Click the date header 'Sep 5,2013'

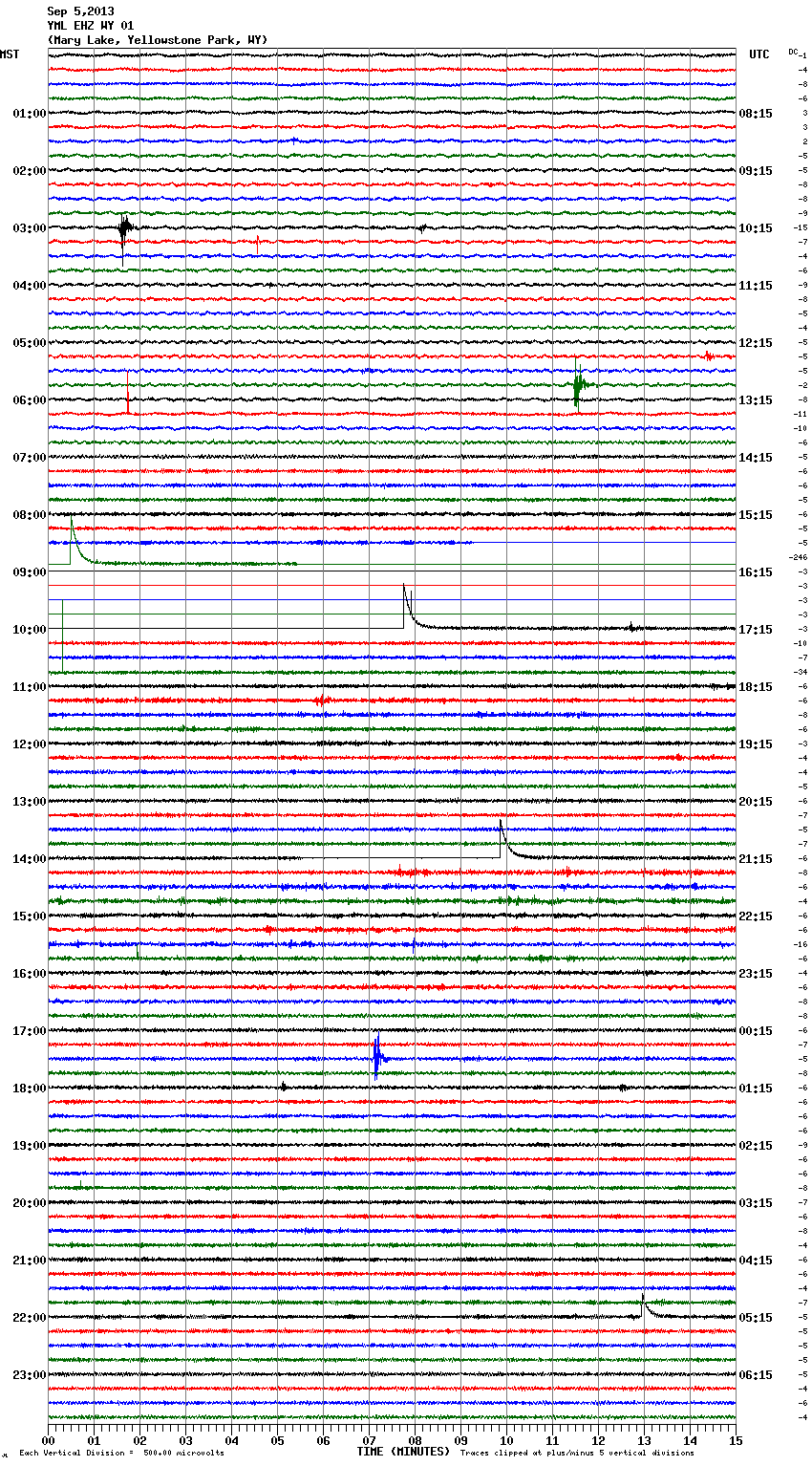(80, 11)
